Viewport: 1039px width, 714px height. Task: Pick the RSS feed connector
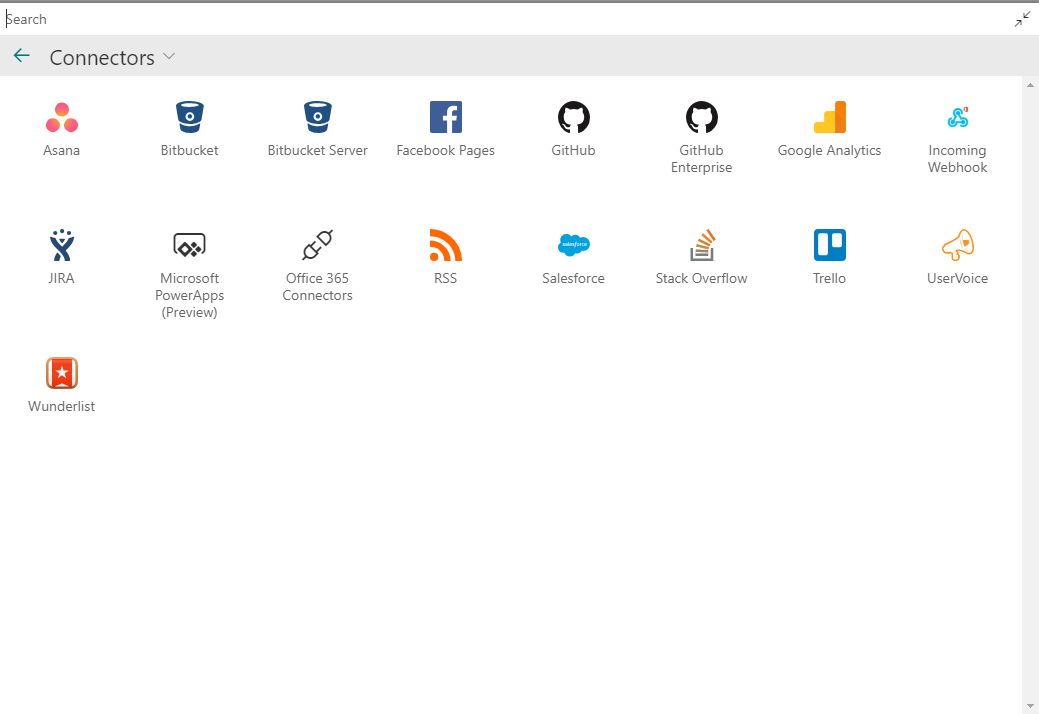coord(446,246)
